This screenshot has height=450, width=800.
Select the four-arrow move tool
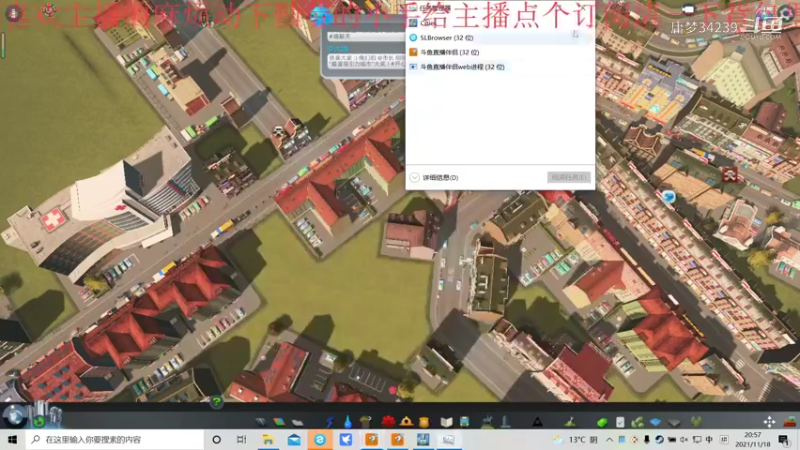[x=769, y=422]
